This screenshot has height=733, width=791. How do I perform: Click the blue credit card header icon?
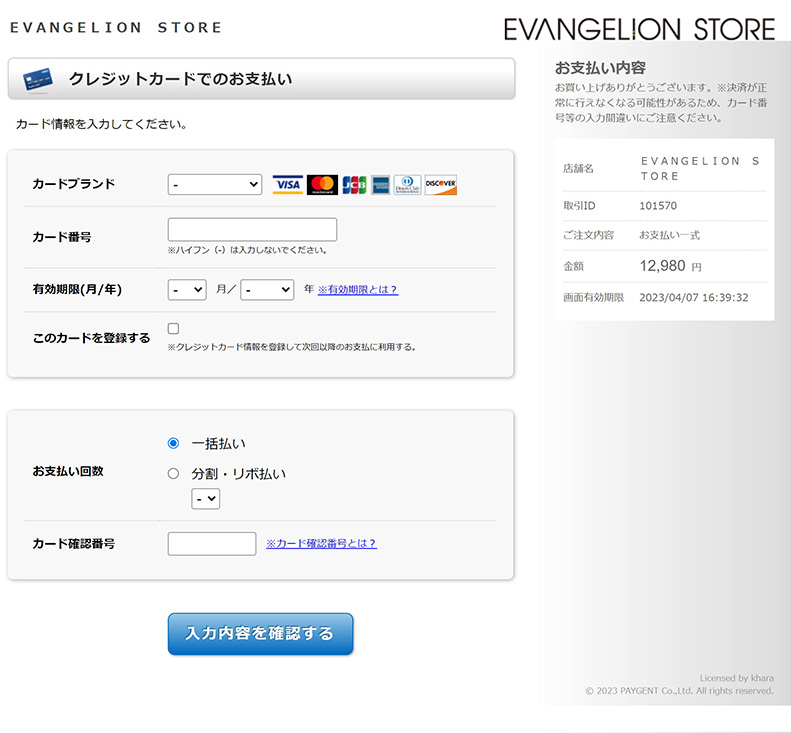(38, 80)
